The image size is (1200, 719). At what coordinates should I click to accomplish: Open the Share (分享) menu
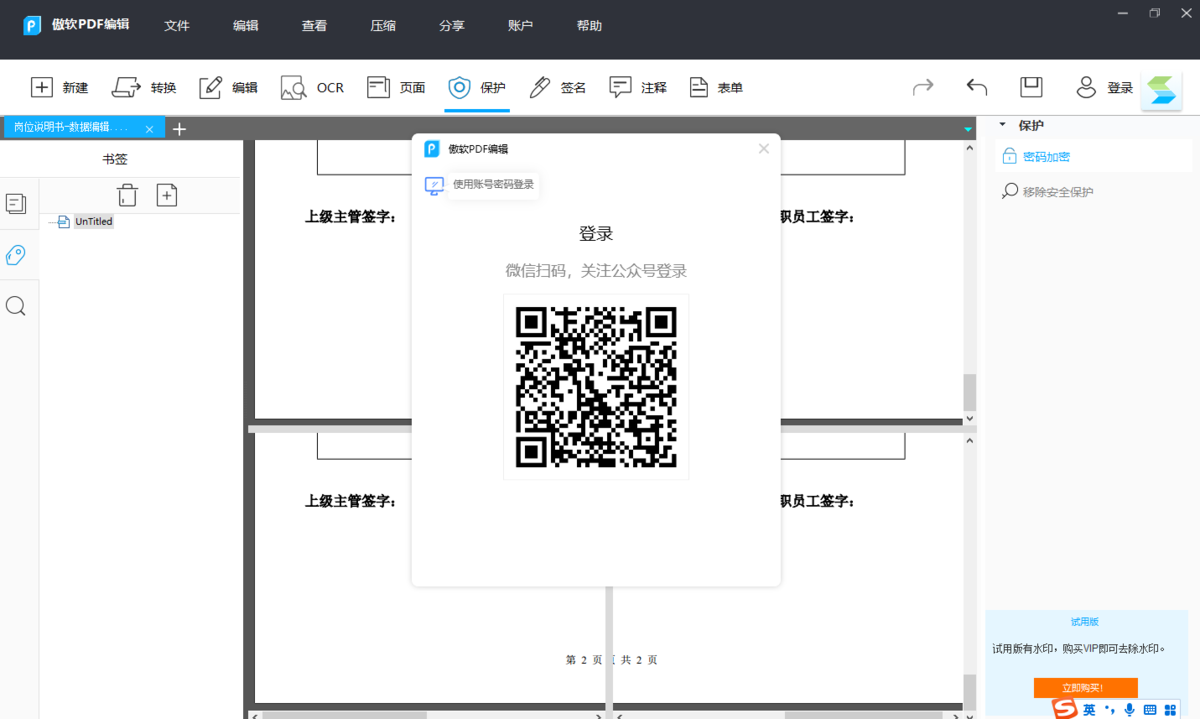(x=452, y=26)
